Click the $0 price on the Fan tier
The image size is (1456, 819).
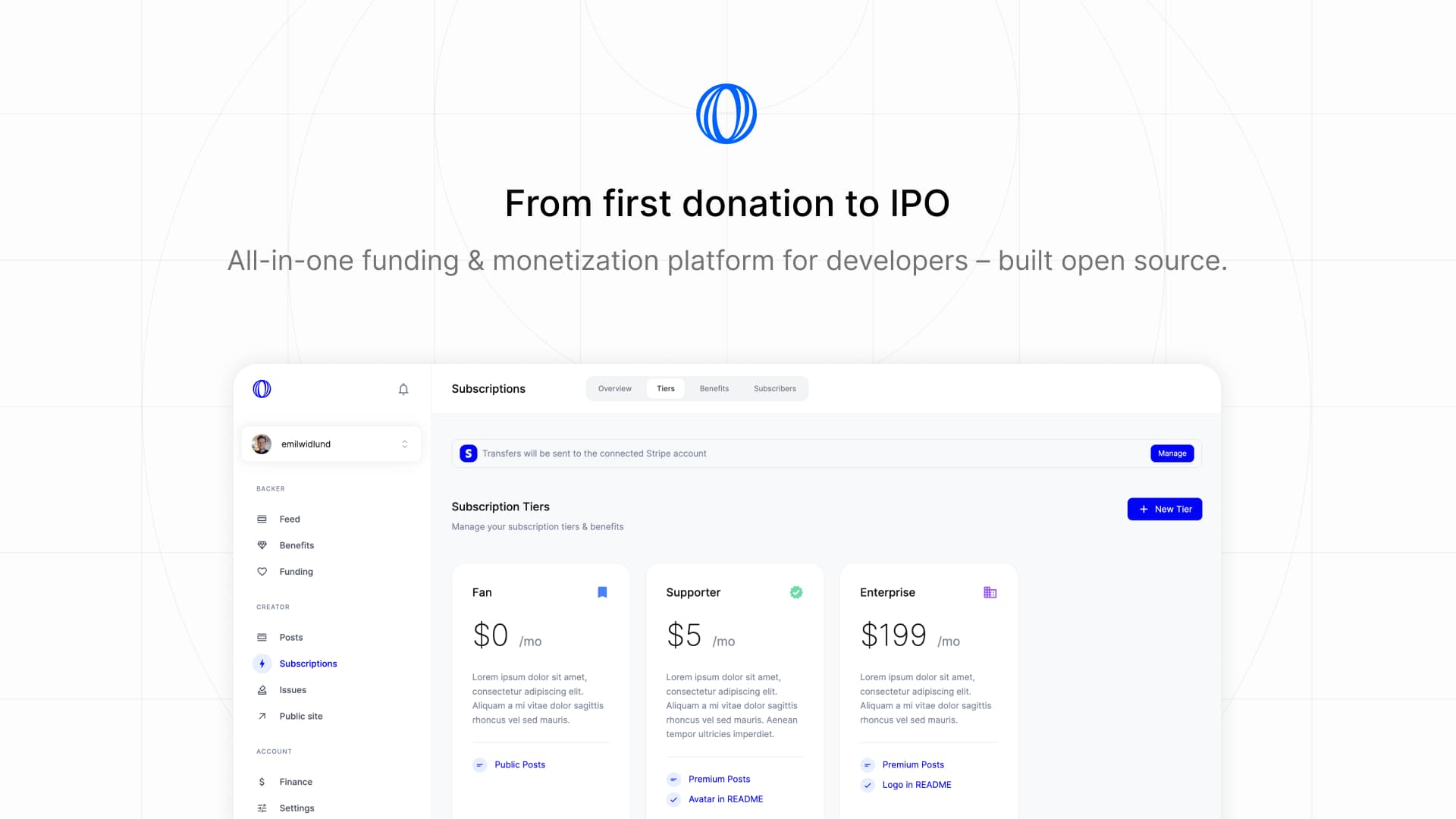coord(490,635)
